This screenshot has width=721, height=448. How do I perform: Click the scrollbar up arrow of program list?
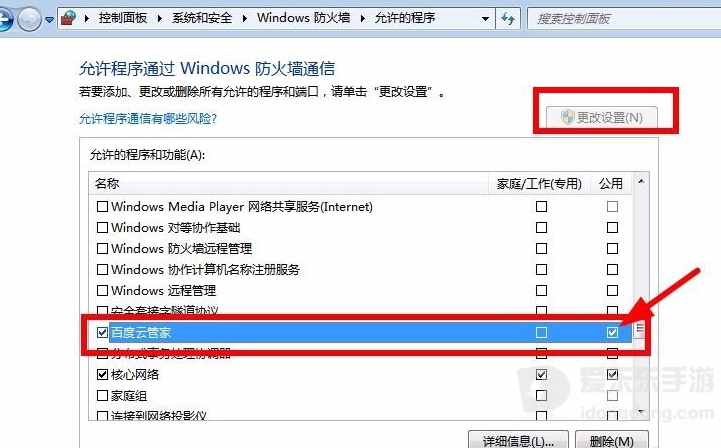641,181
